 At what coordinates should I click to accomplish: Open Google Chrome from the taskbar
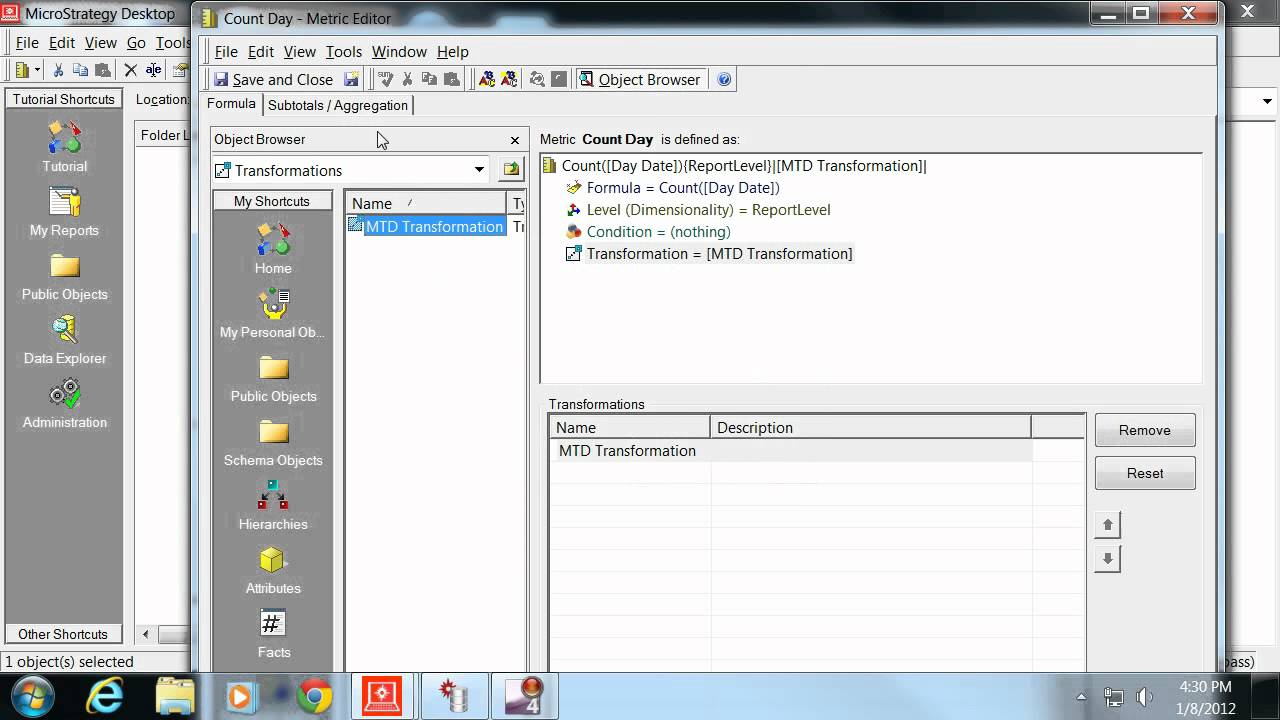[x=314, y=697]
